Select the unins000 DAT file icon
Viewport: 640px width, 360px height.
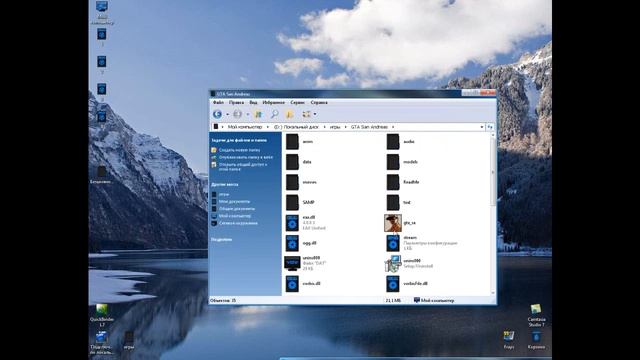click(x=292, y=263)
